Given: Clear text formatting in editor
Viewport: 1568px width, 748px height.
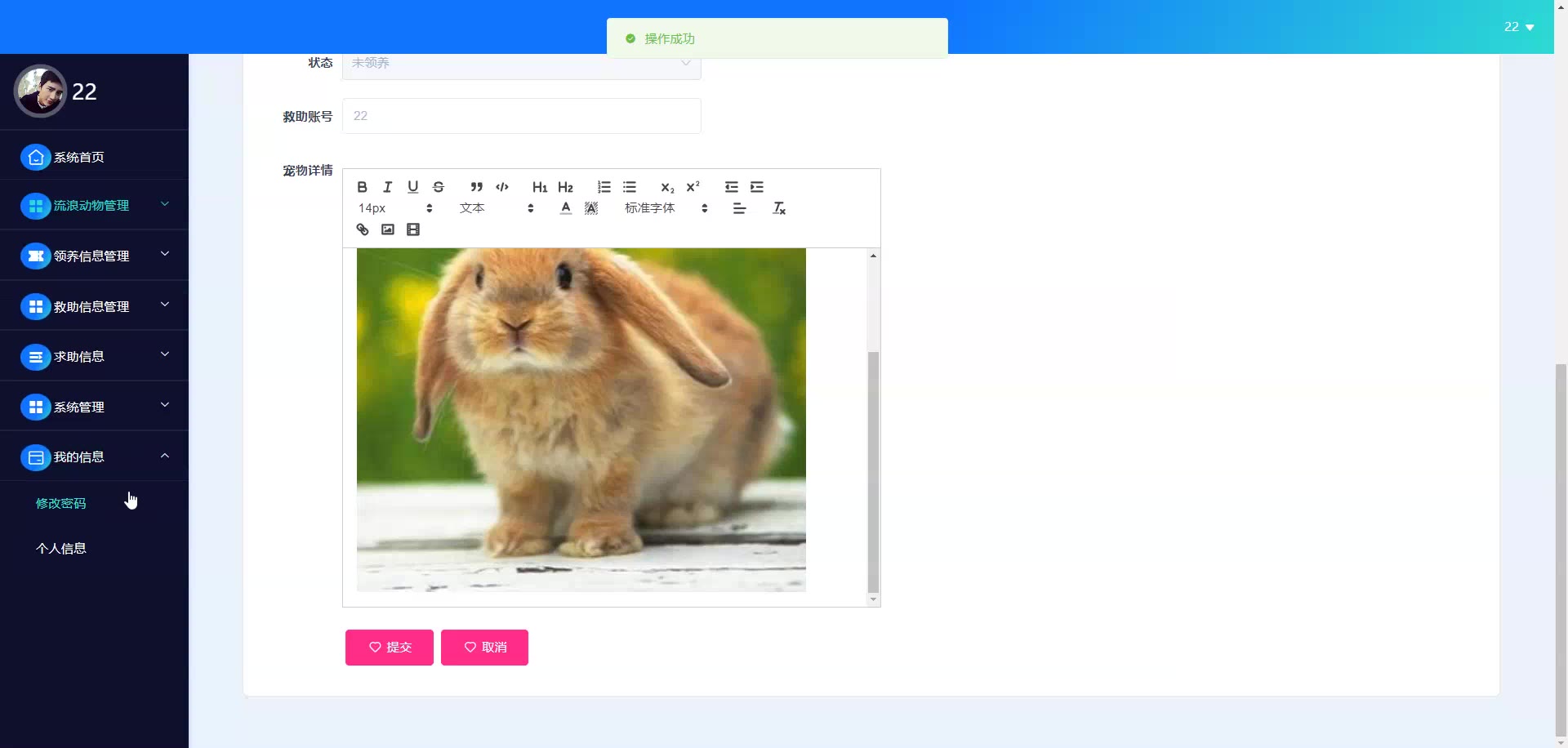Looking at the screenshot, I should (x=779, y=208).
